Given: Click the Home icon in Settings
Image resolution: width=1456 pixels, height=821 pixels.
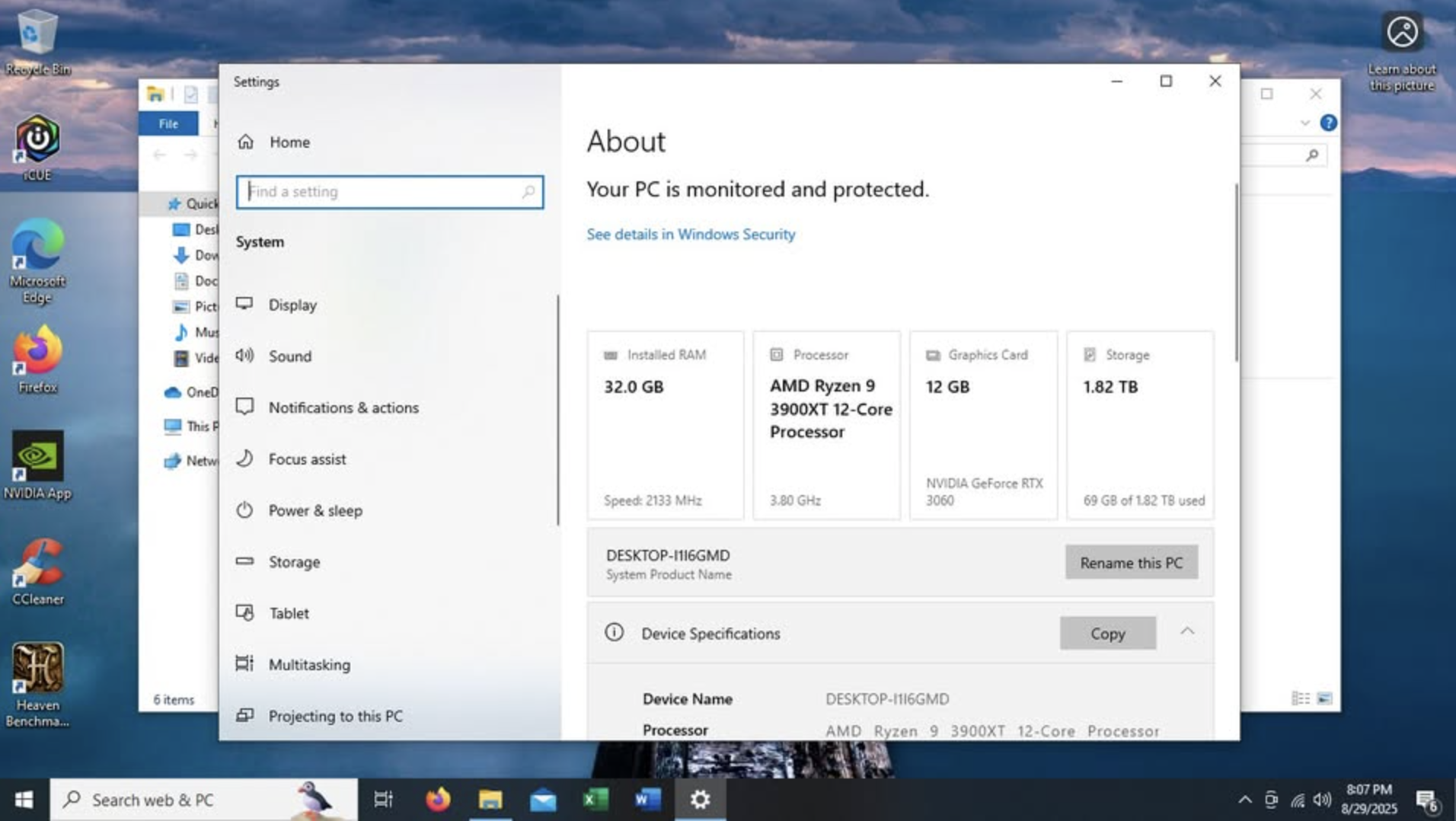Looking at the screenshot, I should 245,142.
